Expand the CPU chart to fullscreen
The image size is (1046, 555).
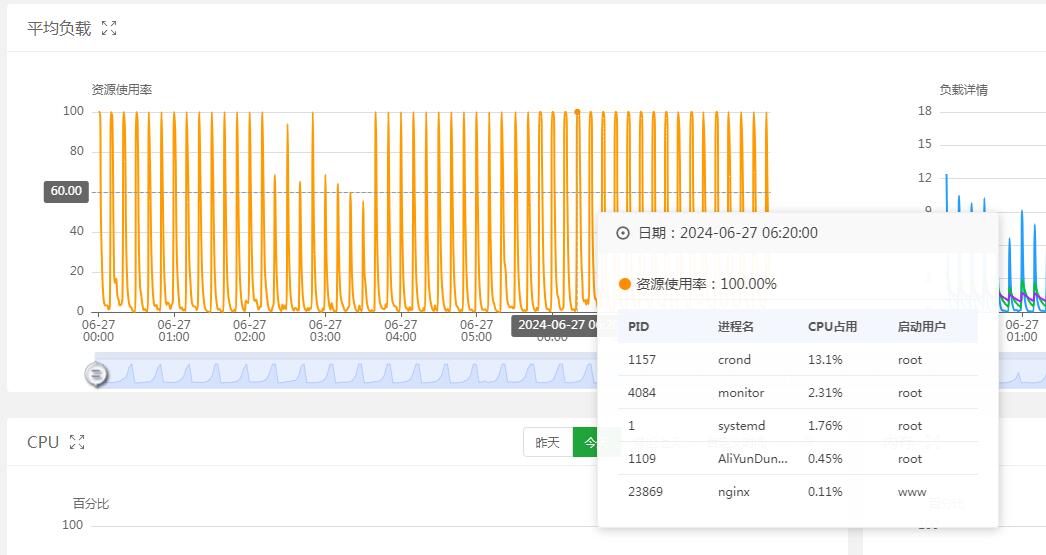[77, 442]
